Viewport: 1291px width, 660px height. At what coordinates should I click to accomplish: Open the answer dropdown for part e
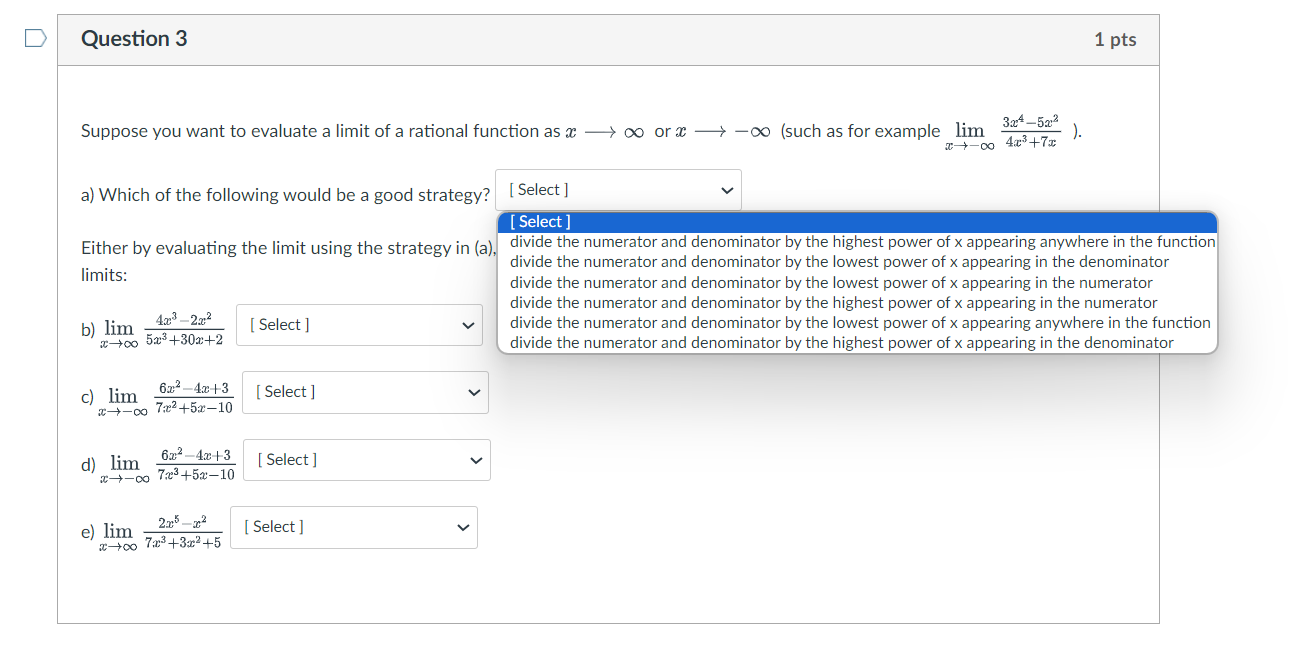tap(353, 526)
